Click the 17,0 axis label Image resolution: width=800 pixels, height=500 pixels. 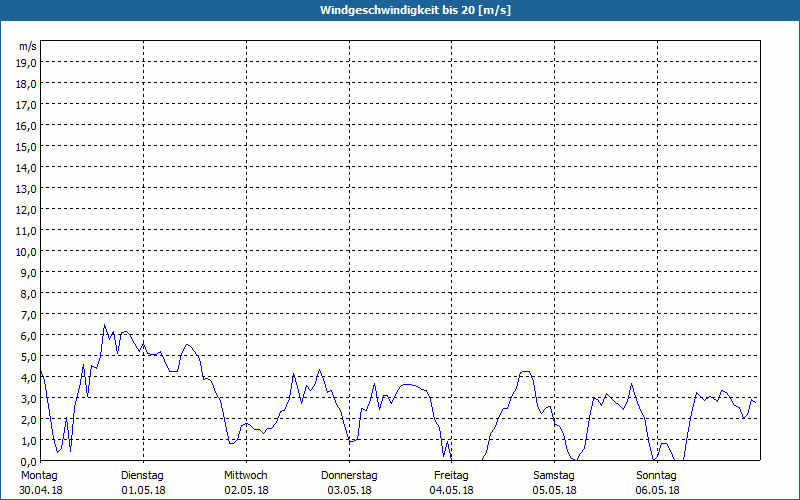27,105
